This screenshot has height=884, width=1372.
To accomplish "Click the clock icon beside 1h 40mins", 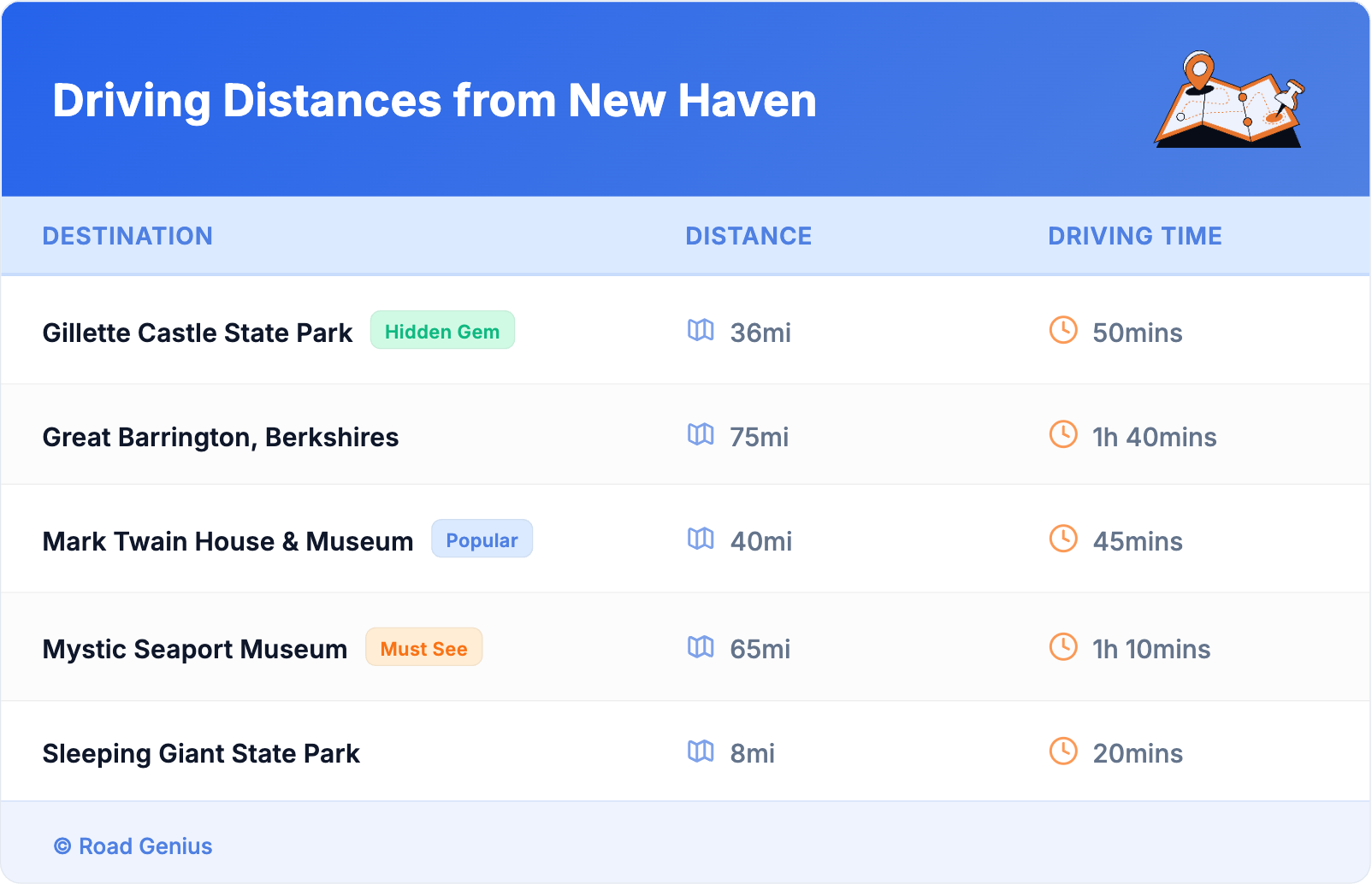I will pos(1063,434).
